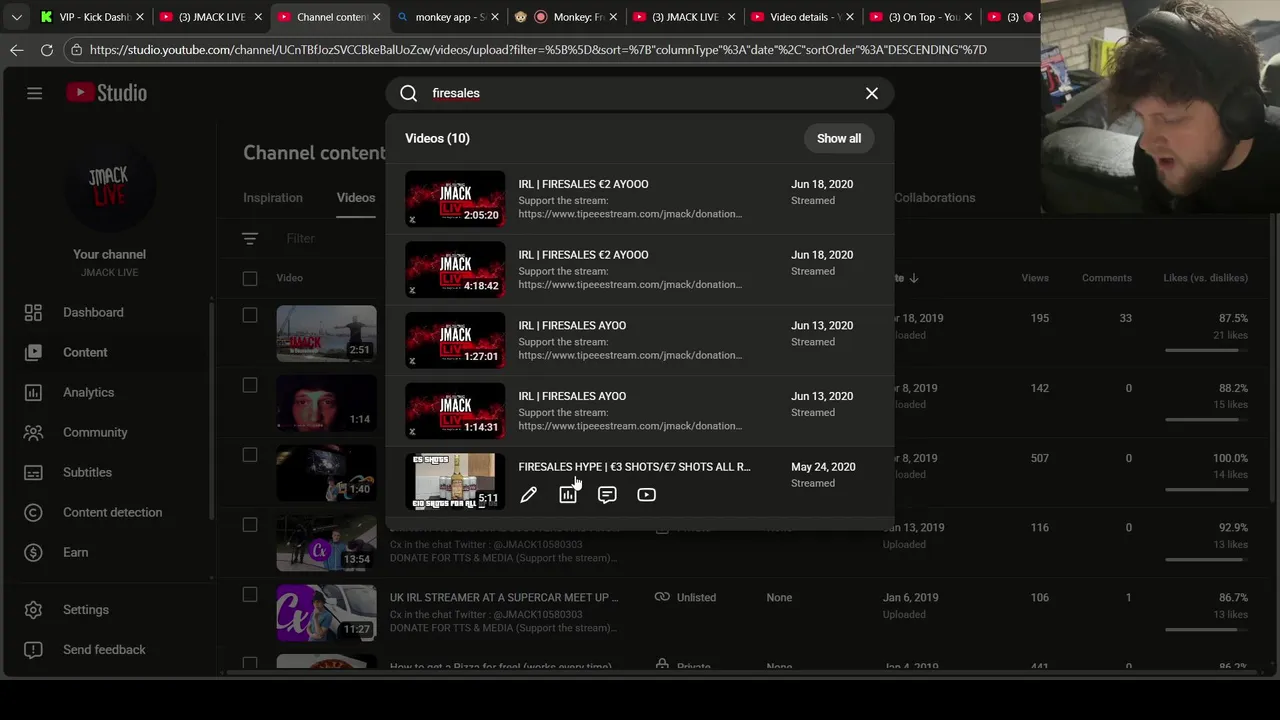1280x720 pixels.
Task: Click the firesales search text field
Action: click(x=640, y=93)
